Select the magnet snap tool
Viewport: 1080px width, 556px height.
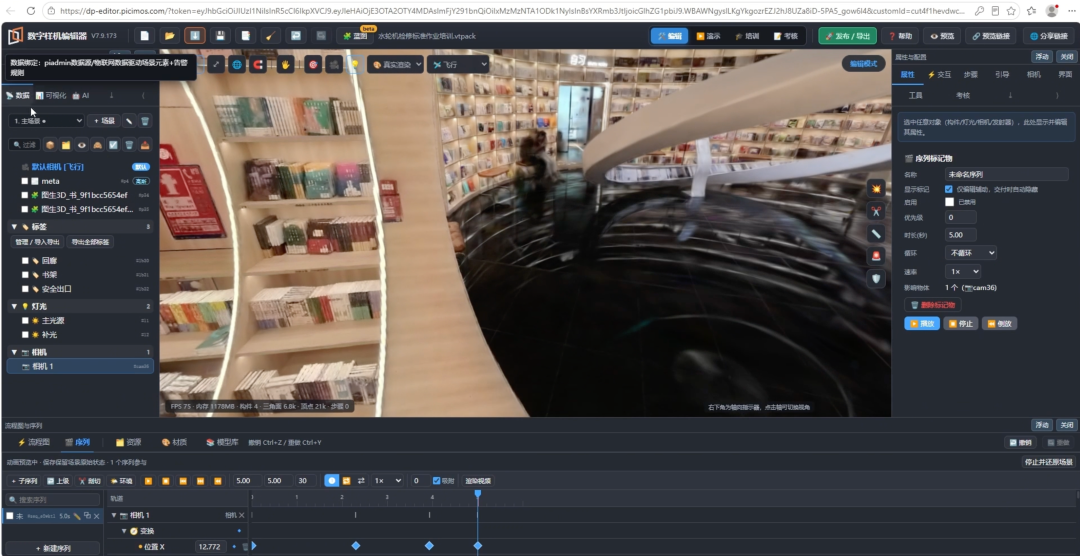(x=258, y=65)
